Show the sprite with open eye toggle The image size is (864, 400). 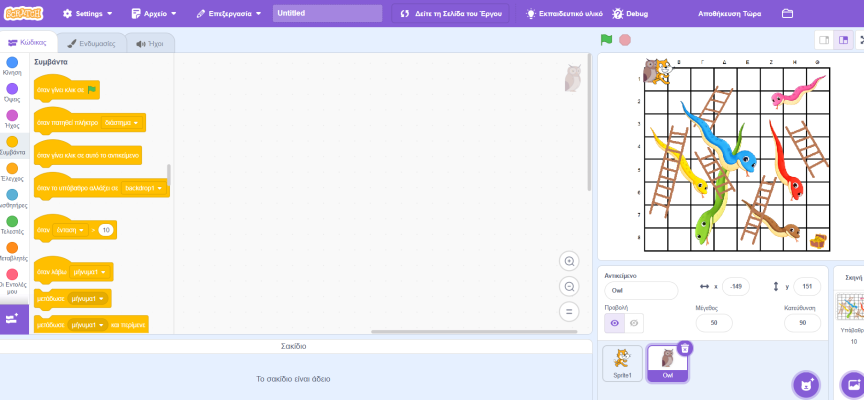pyautogui.click(x=615, y=323)
